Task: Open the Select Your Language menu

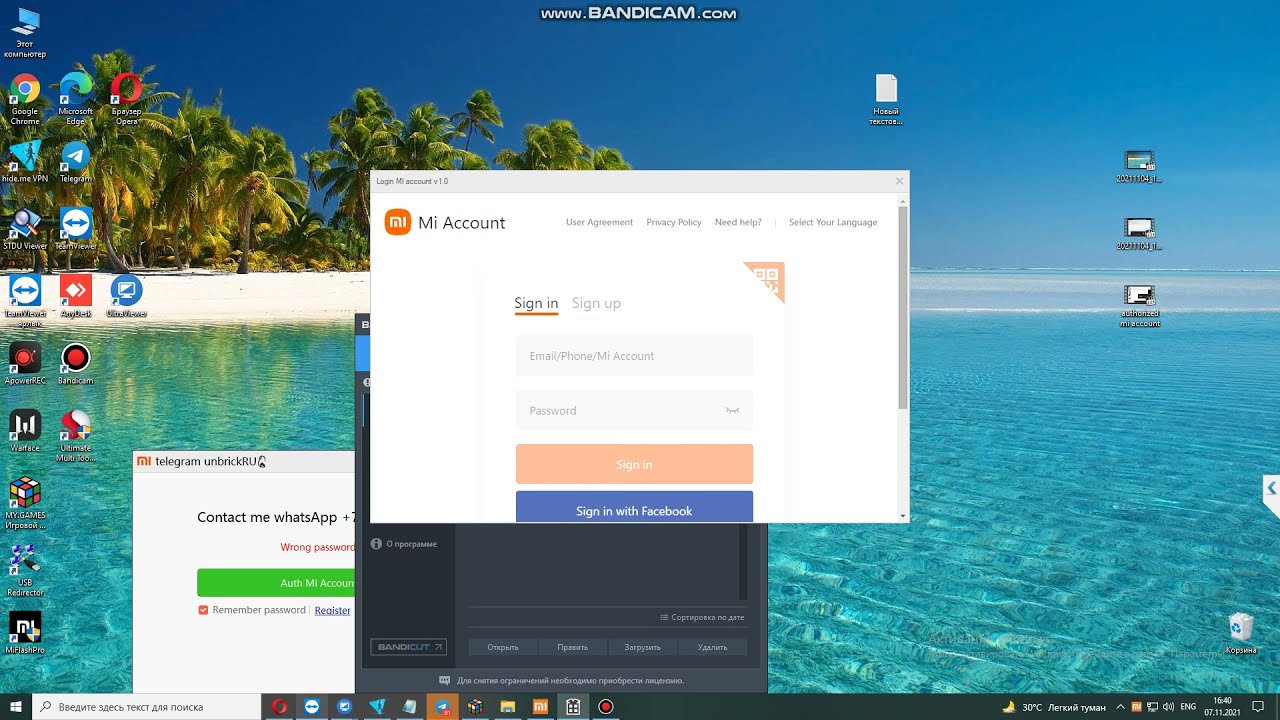Action: [x=833, y=222]
